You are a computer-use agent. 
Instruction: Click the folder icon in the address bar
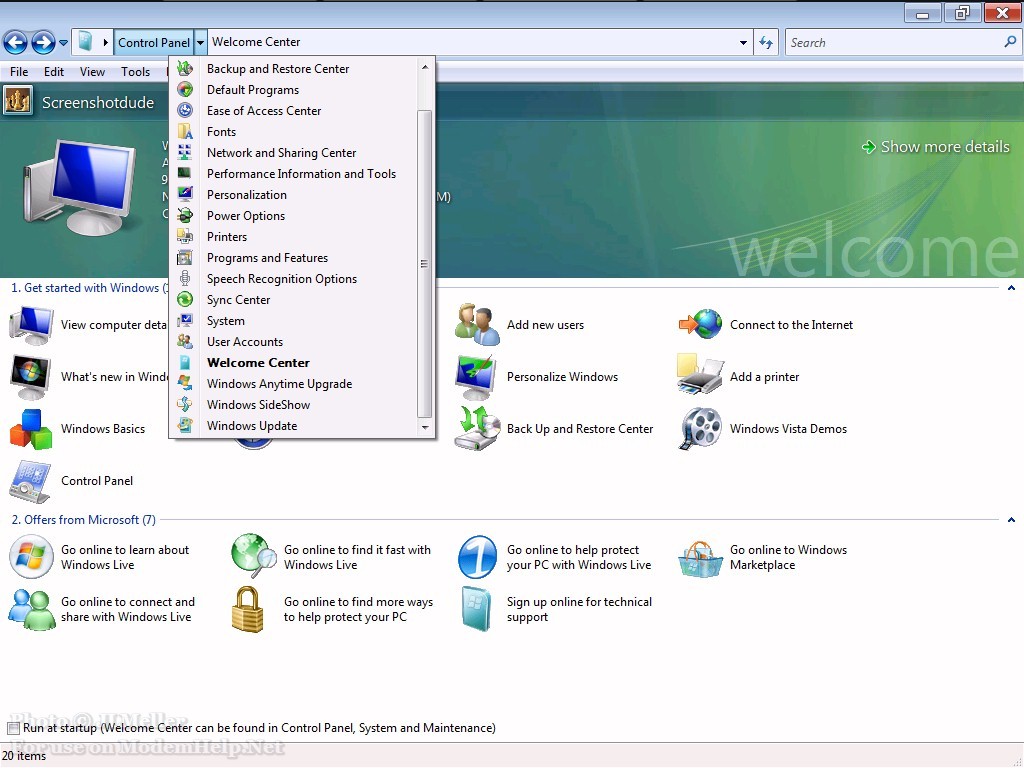(x=86, y=42)
